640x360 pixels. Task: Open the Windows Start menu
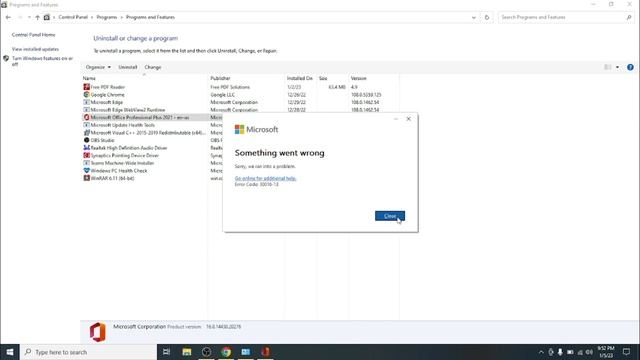click(10, 352)
